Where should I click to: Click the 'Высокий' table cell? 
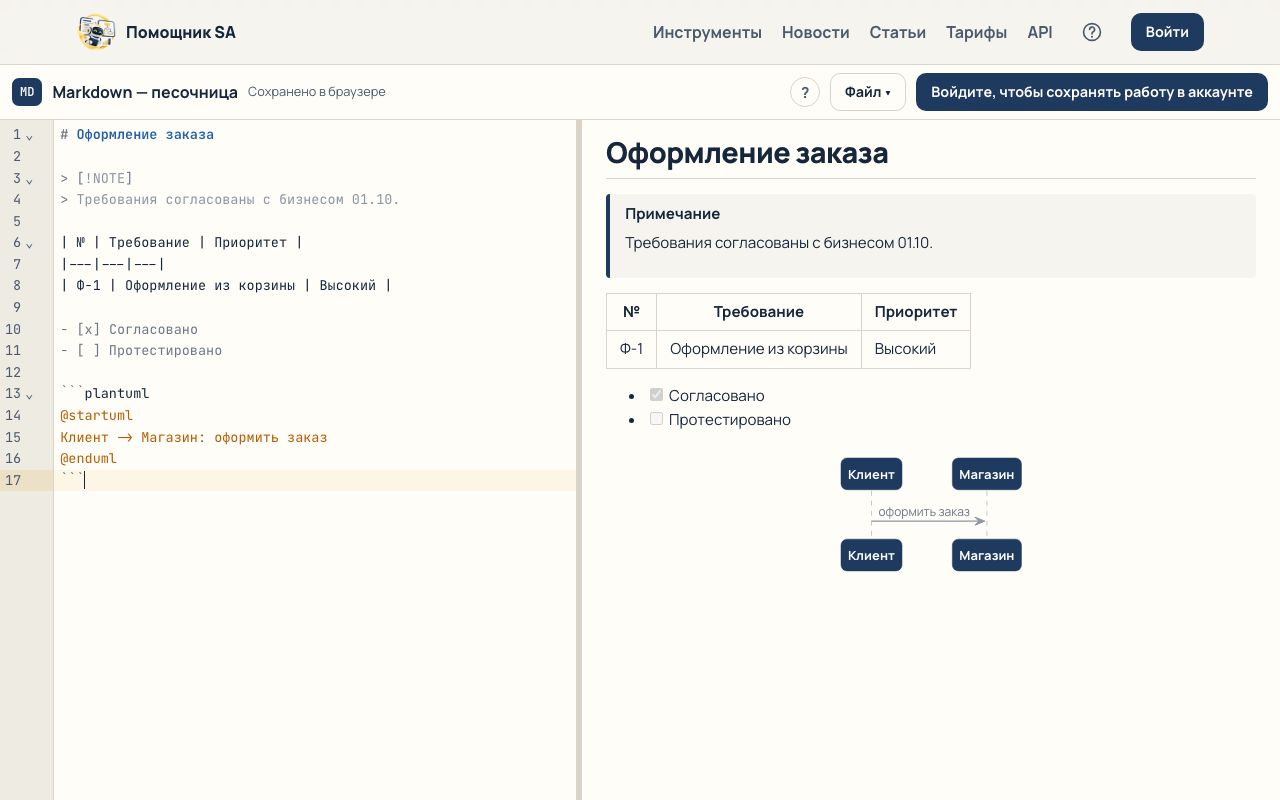[916, 349]
